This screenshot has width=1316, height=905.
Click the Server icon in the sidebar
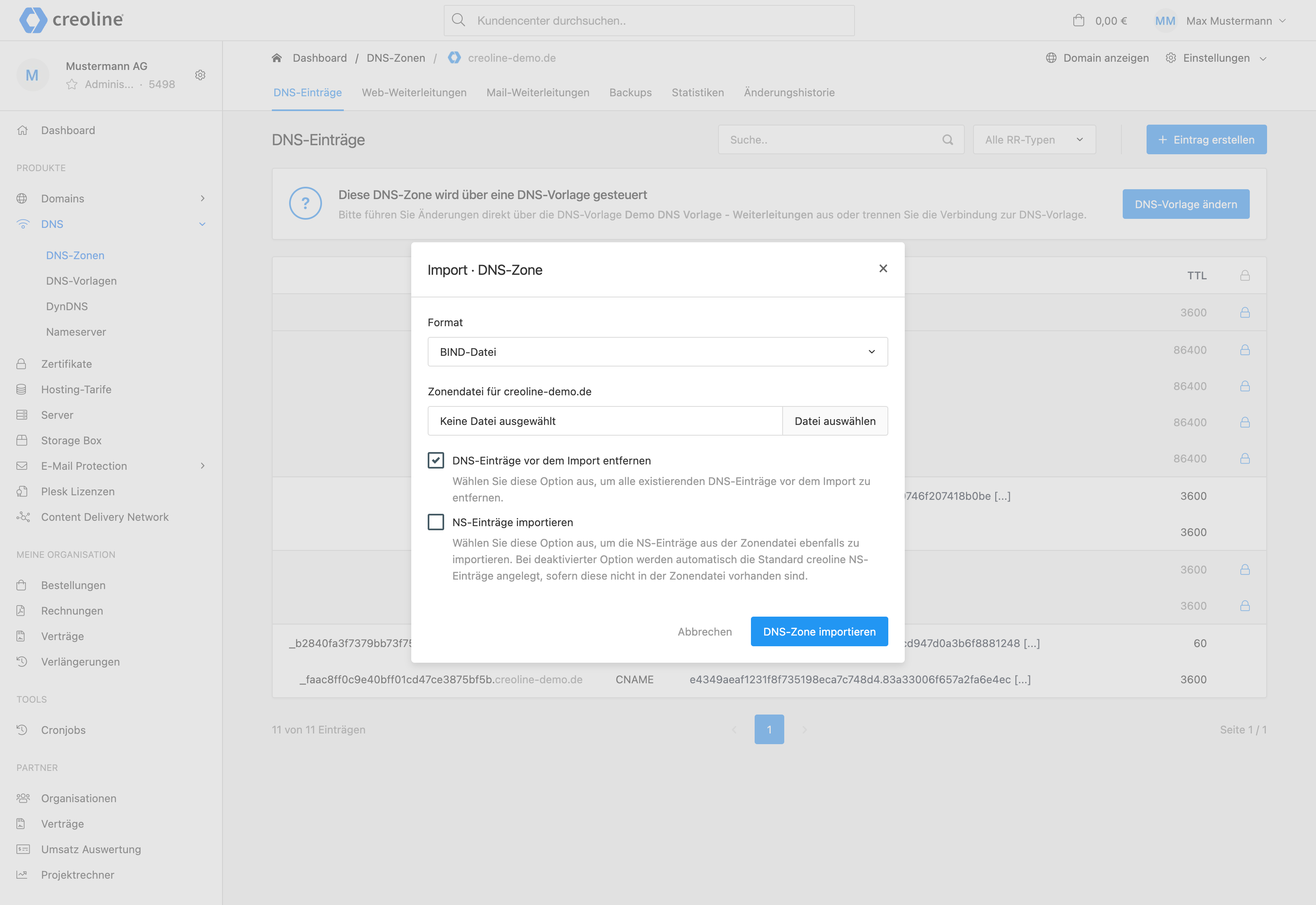tap(21, 415)
